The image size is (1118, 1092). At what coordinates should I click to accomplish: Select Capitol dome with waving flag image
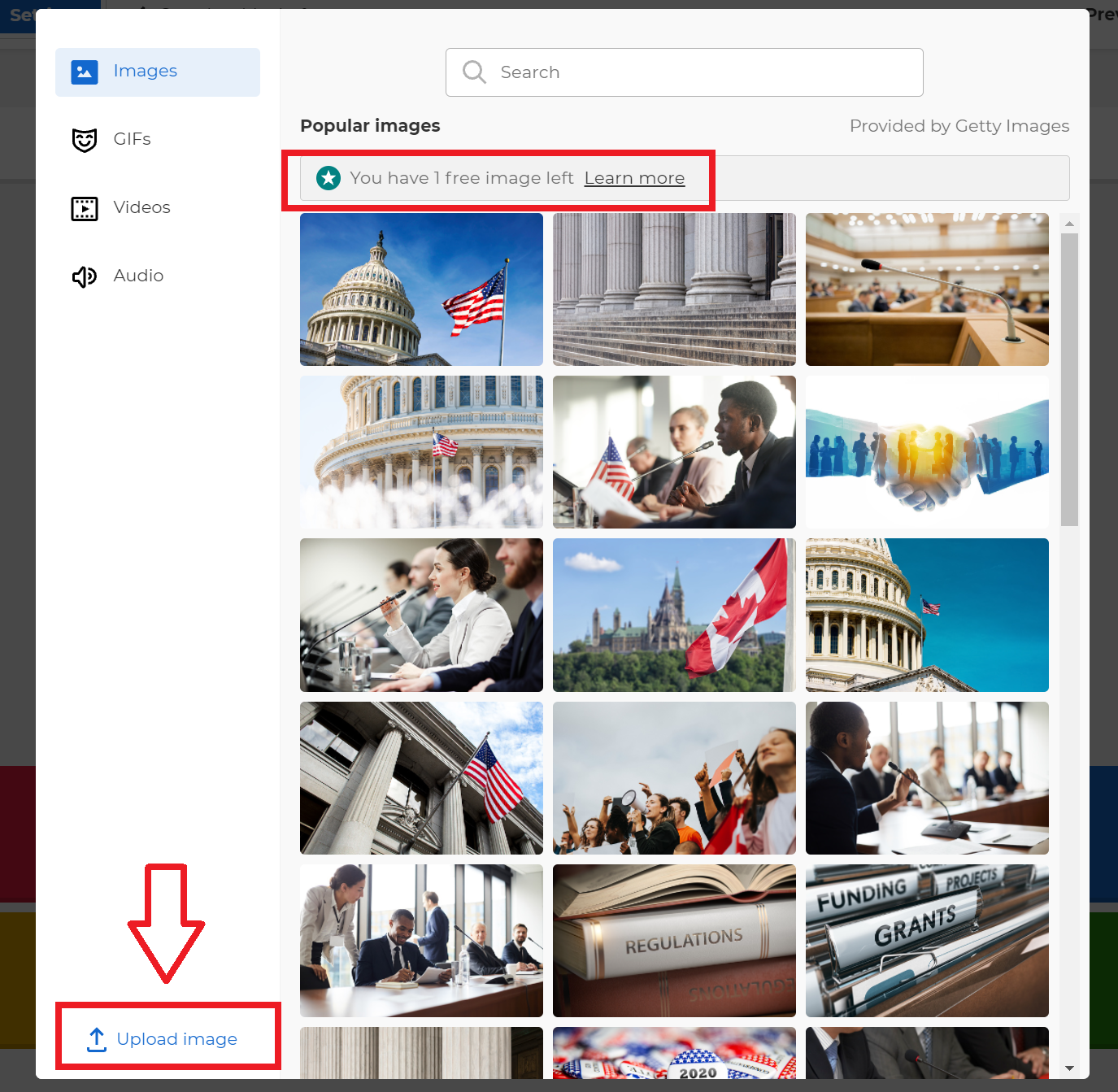[421, 289]
